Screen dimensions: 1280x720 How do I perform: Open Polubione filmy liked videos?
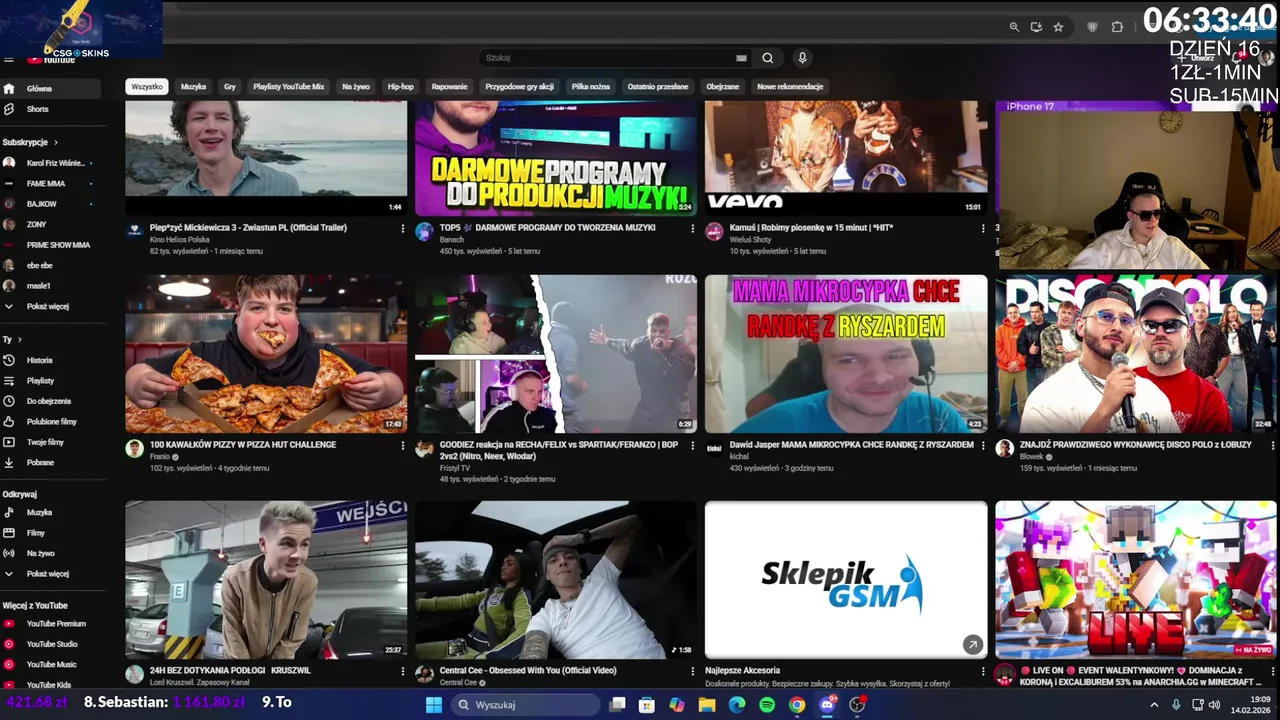point(50,422)
